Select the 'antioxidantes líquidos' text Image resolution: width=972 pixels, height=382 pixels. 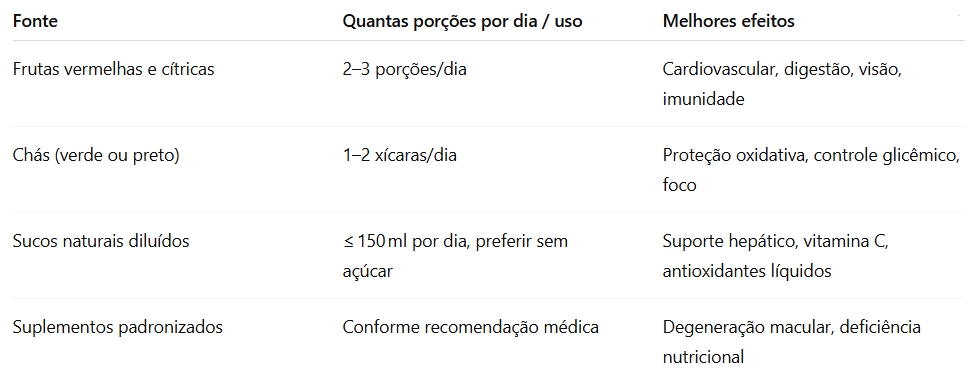[747, 271]
